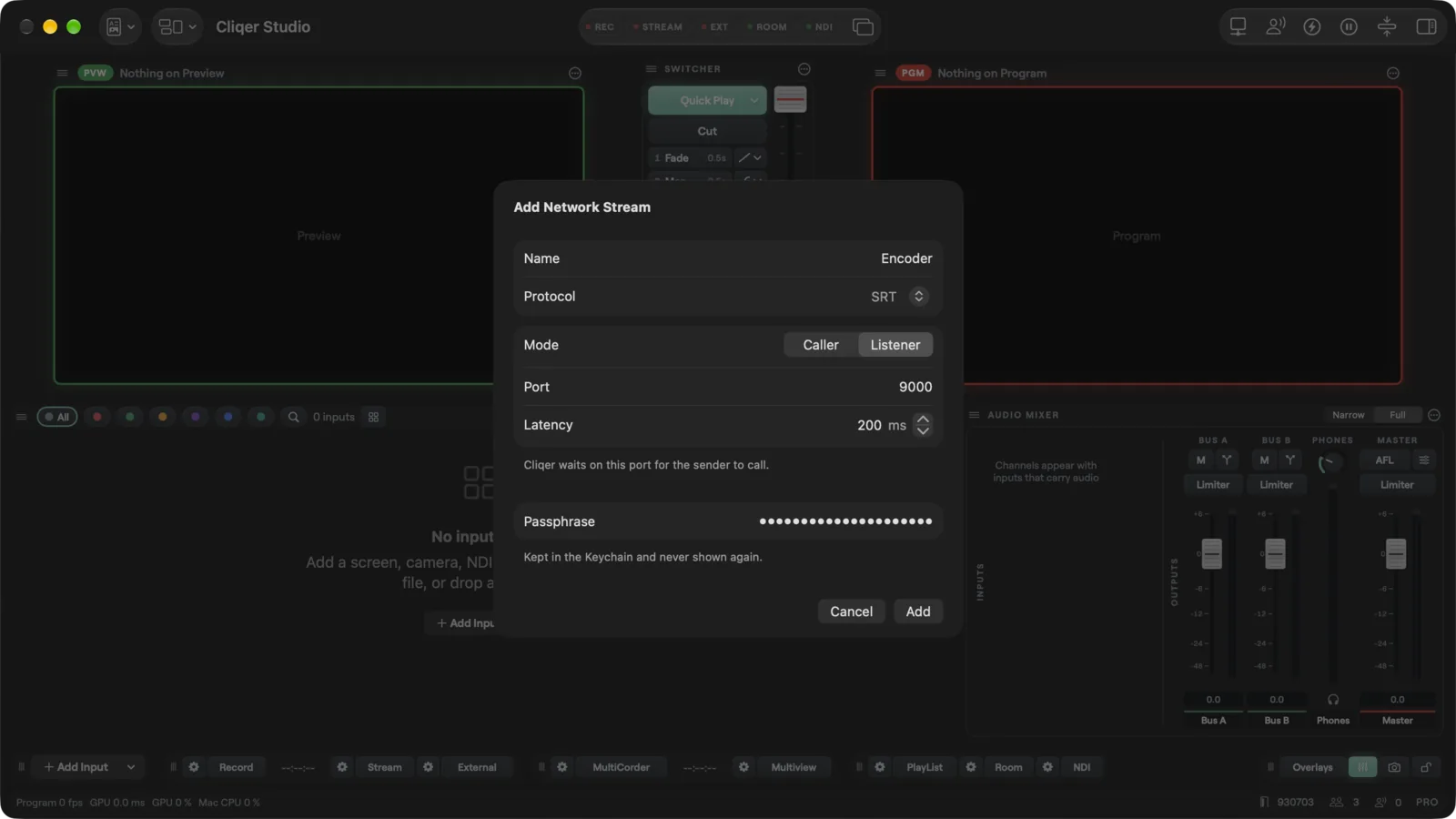Click the Switcher panel options circle icon
Screen dimensions: 1456x819
pos(804,69)
